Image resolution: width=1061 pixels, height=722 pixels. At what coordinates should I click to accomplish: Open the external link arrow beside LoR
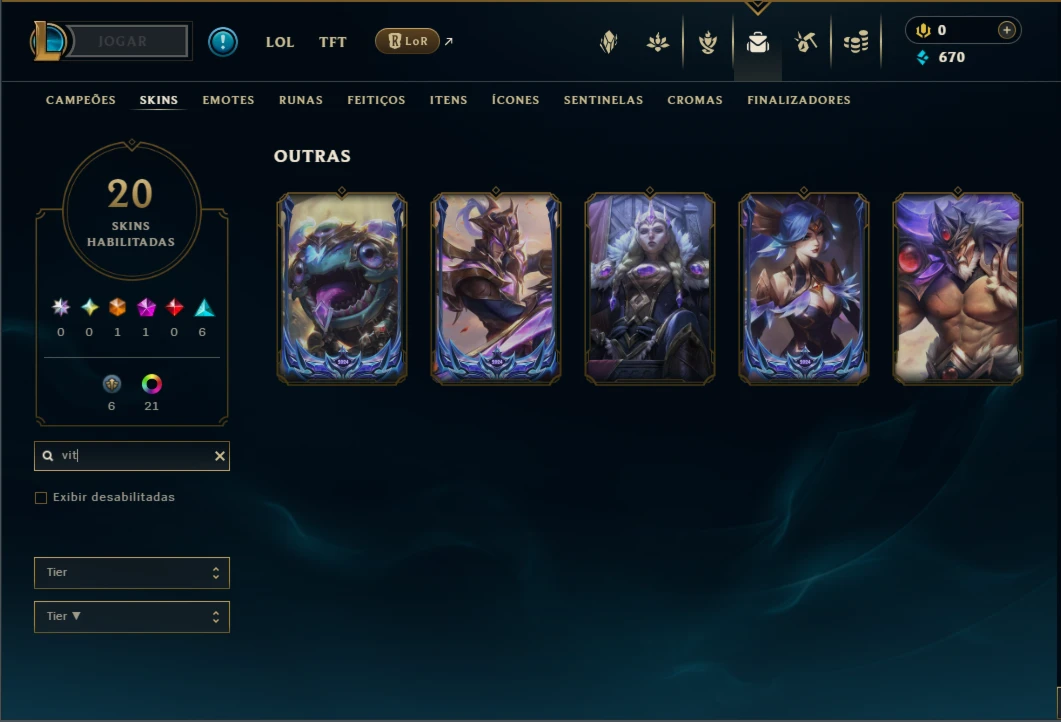tap(449, 41)
